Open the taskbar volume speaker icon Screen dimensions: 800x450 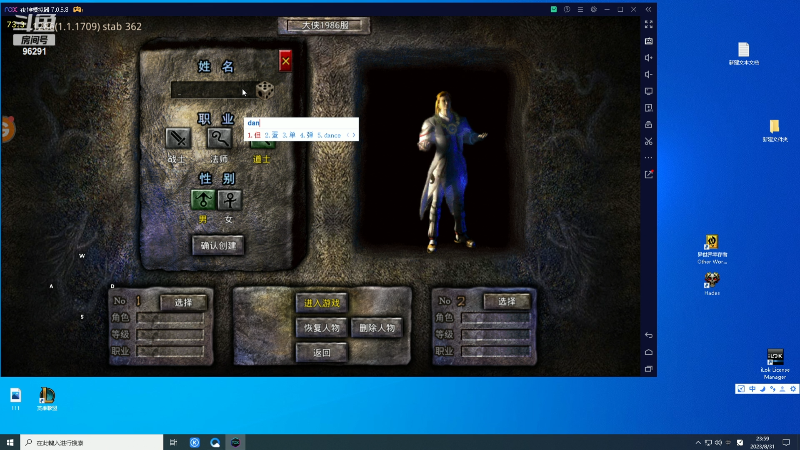coord(719,442)
